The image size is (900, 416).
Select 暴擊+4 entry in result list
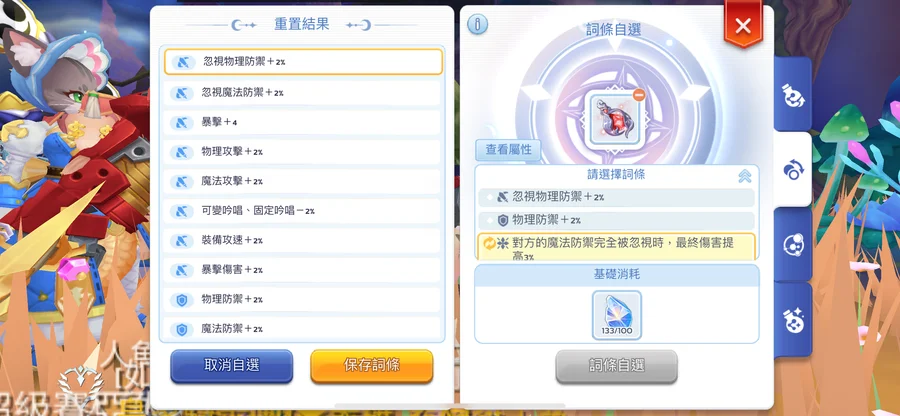click(303, 122)
